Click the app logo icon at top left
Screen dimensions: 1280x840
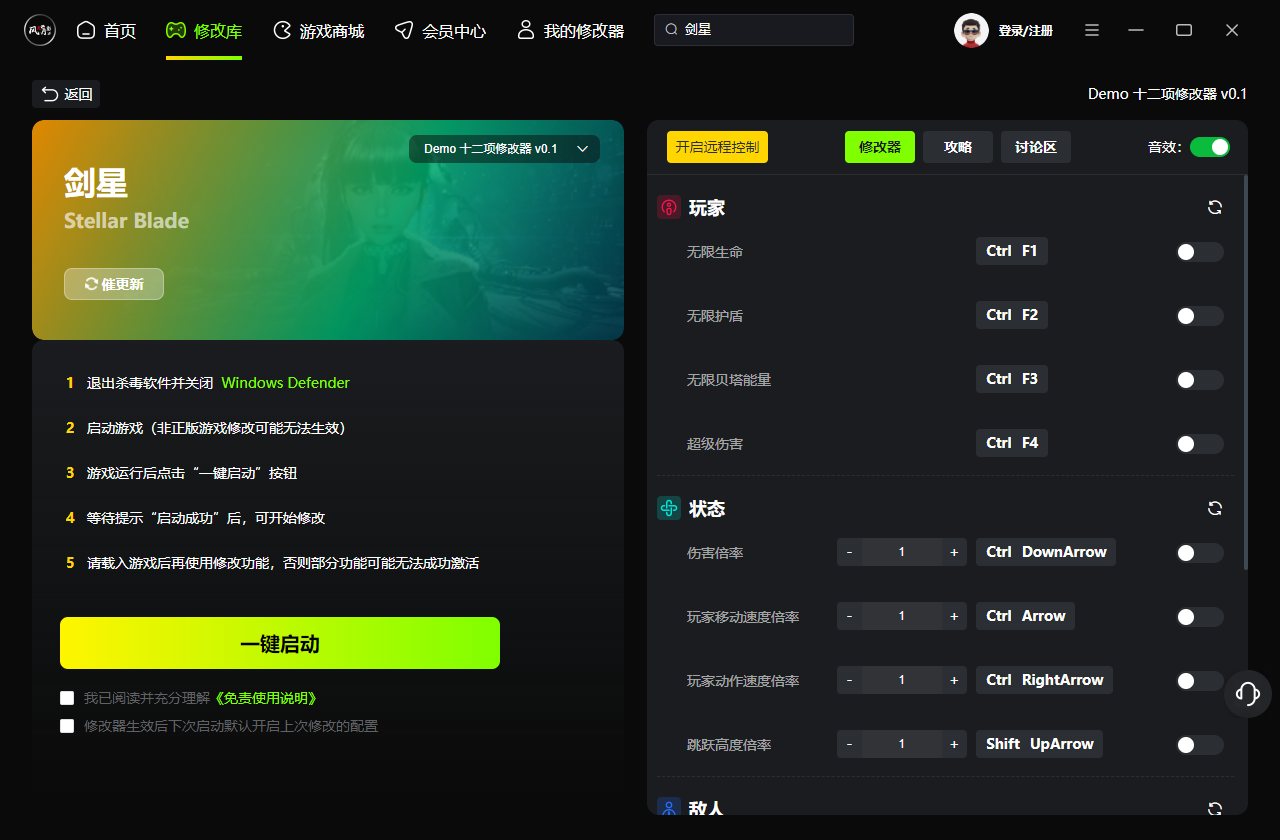coord(40,30)
